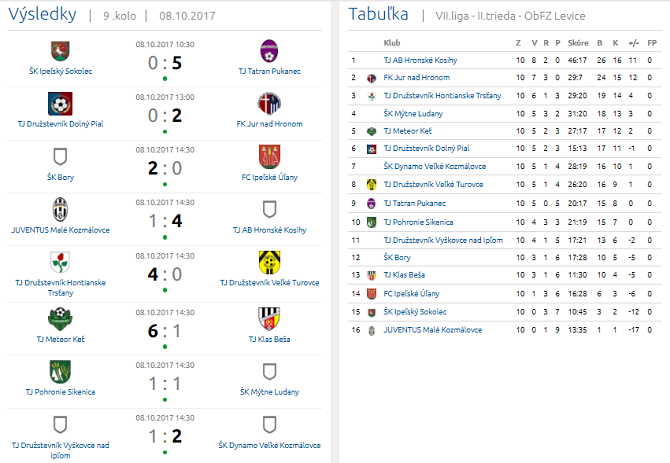Click the FK Jur nad Hronom crest in results
Viewport: 670px width, 463px height.
tap(268, 103)
